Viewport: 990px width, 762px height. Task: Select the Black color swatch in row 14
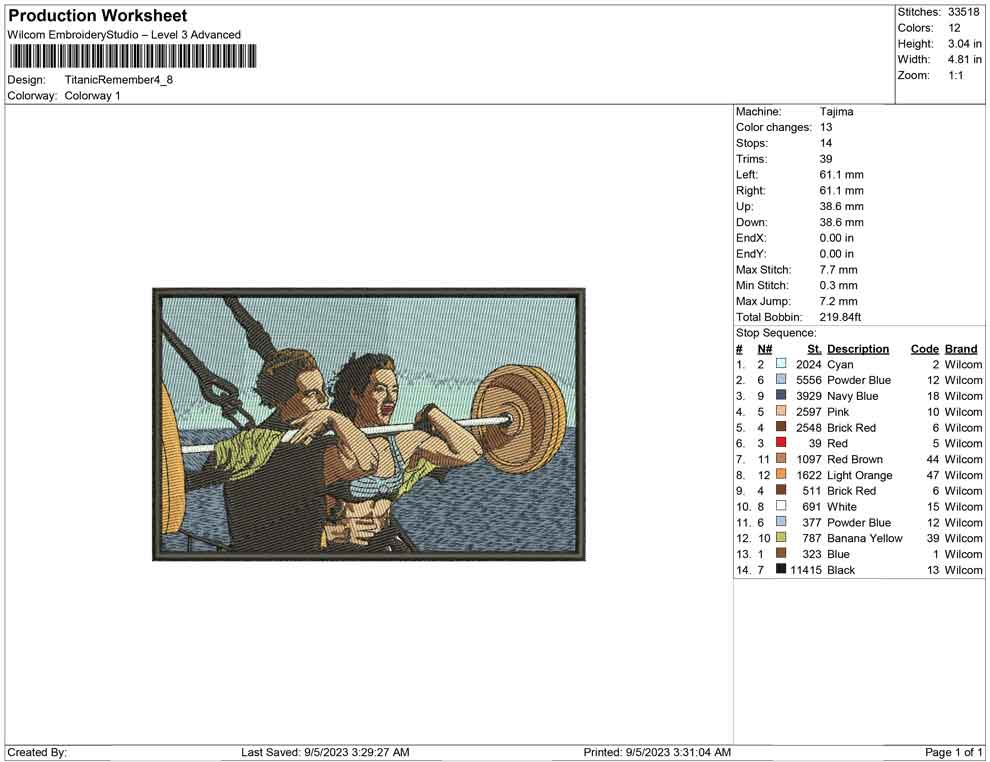(781, 569)
